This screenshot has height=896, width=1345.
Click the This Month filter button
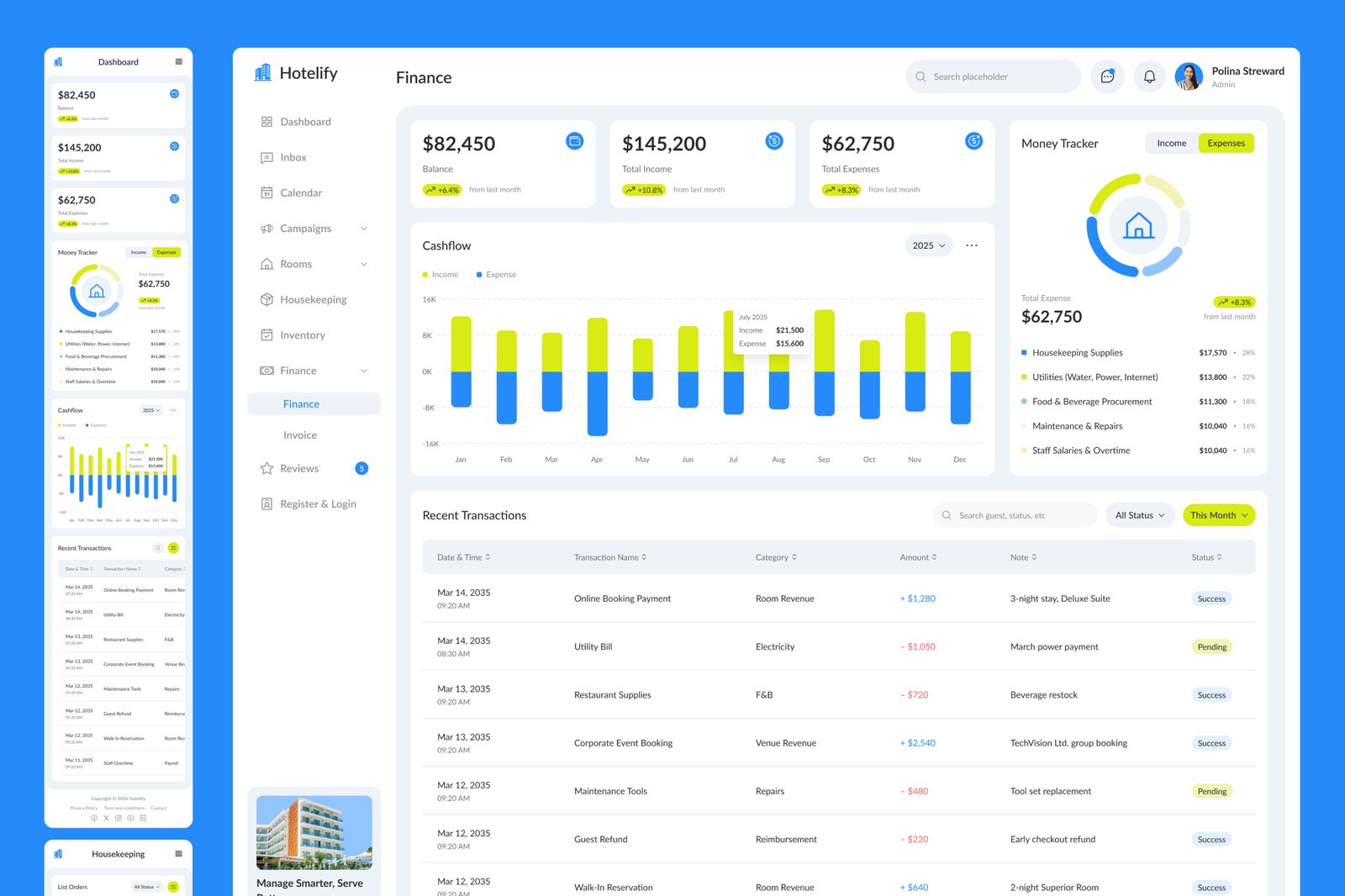pos(1218,514)
